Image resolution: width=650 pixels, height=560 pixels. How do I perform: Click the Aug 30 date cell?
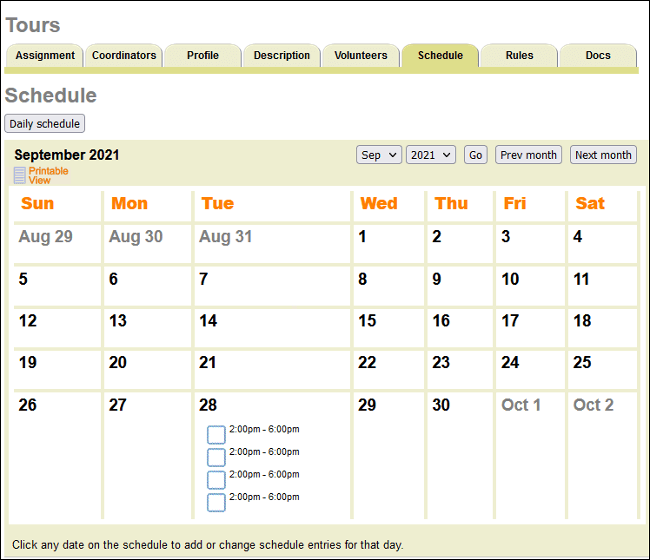point(136,237)
